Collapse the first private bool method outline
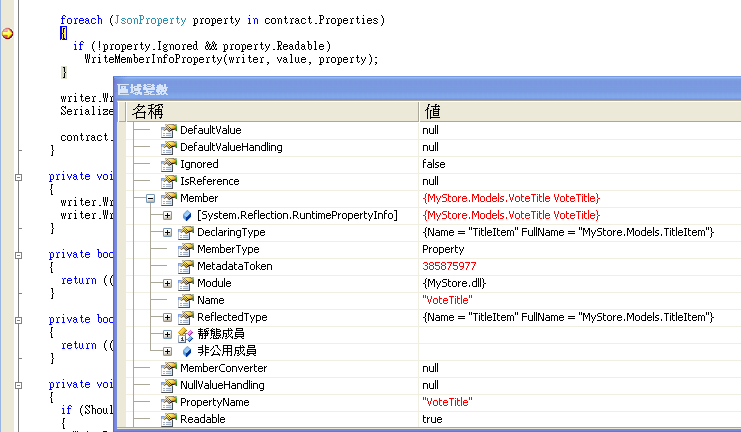 [18, 255]
